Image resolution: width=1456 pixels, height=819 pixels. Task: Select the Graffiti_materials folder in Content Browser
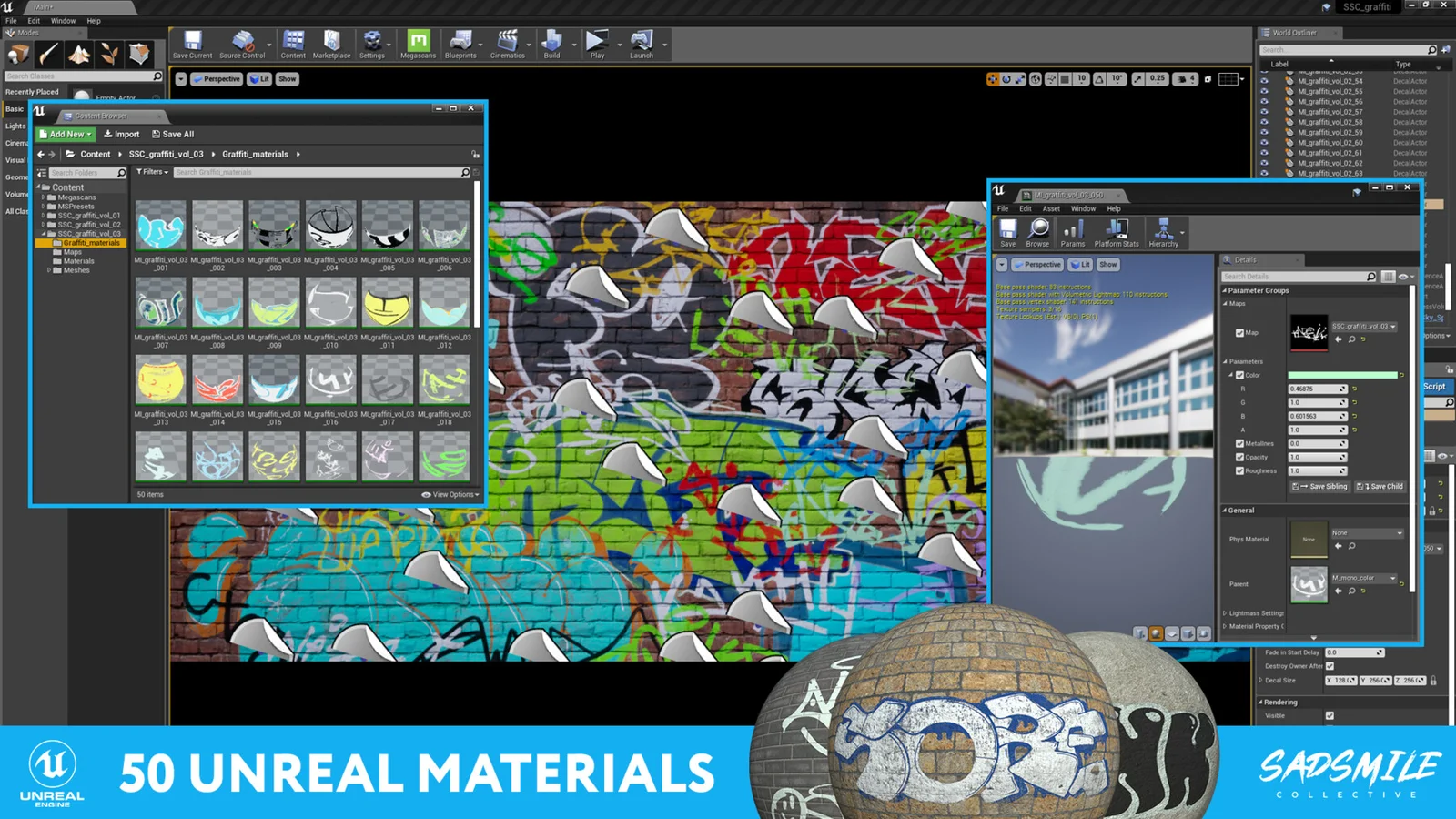pyautogui.click(x=91, y=242)
